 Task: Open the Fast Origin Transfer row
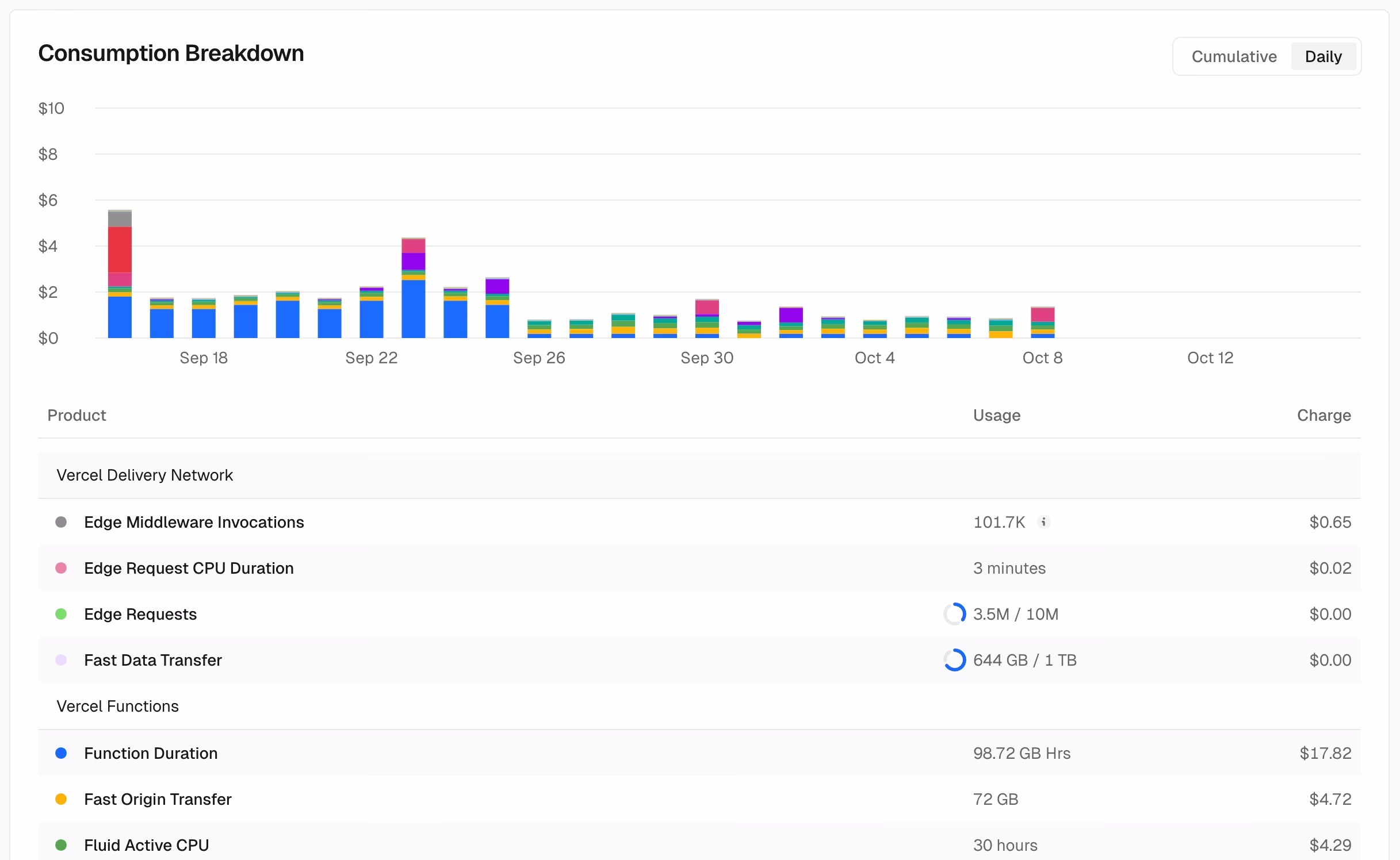tap(158, 799)
